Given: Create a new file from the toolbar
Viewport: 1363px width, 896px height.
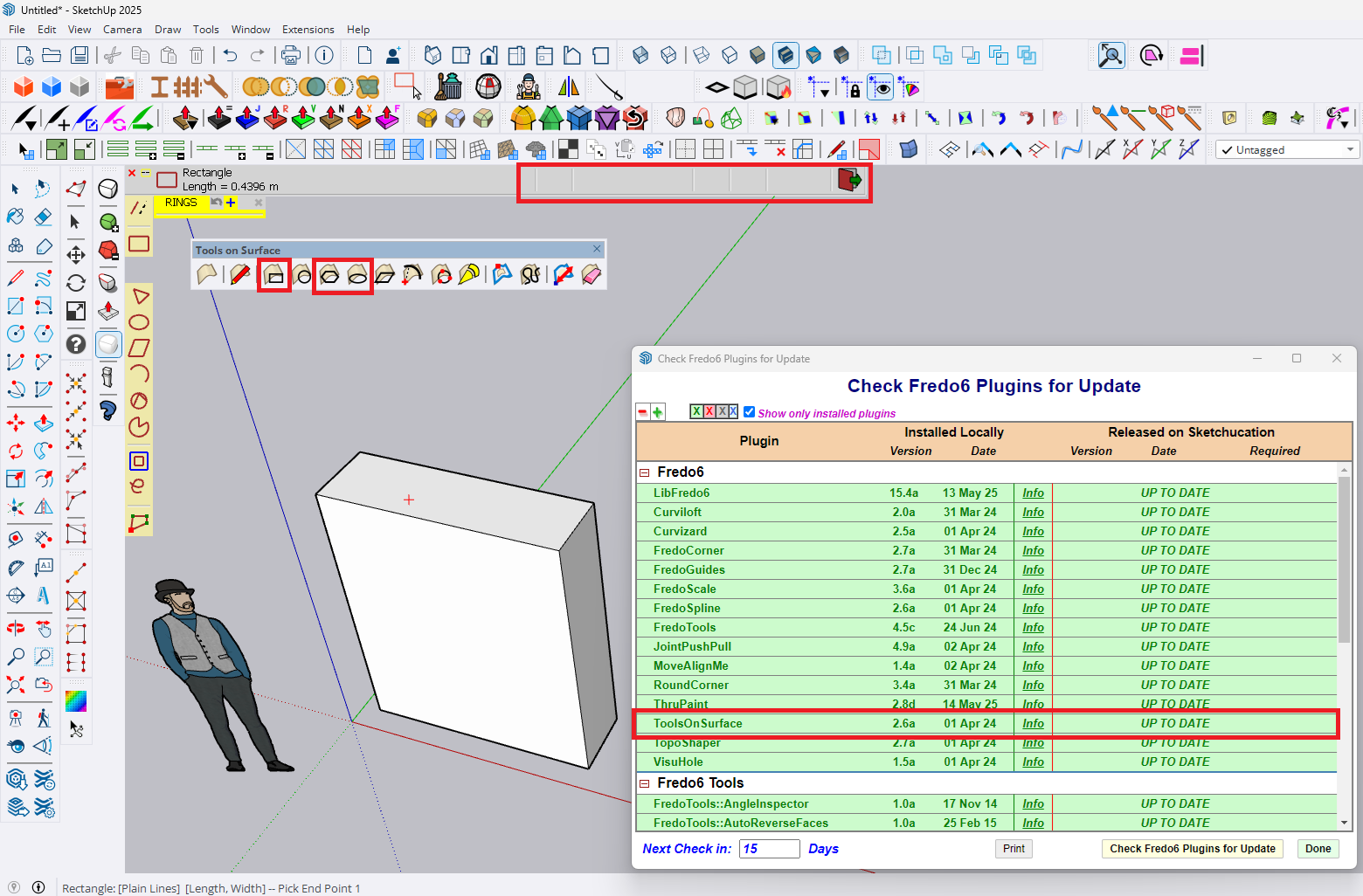Looking at the screenshot, I should [x=24, y=55].
